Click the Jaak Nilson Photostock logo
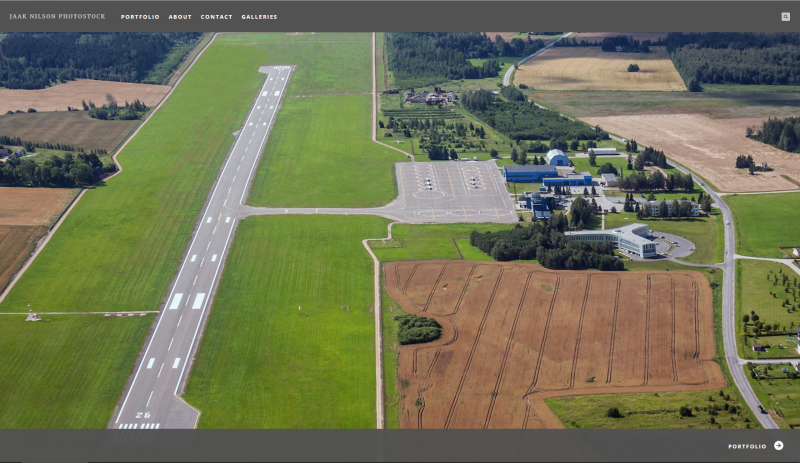800x463 pixels. pyautogui.click(x=57, y=16)
